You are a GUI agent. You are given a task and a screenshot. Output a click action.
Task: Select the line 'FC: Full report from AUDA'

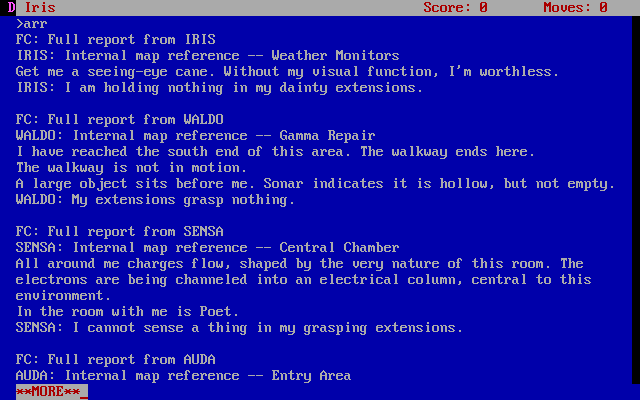116,360
